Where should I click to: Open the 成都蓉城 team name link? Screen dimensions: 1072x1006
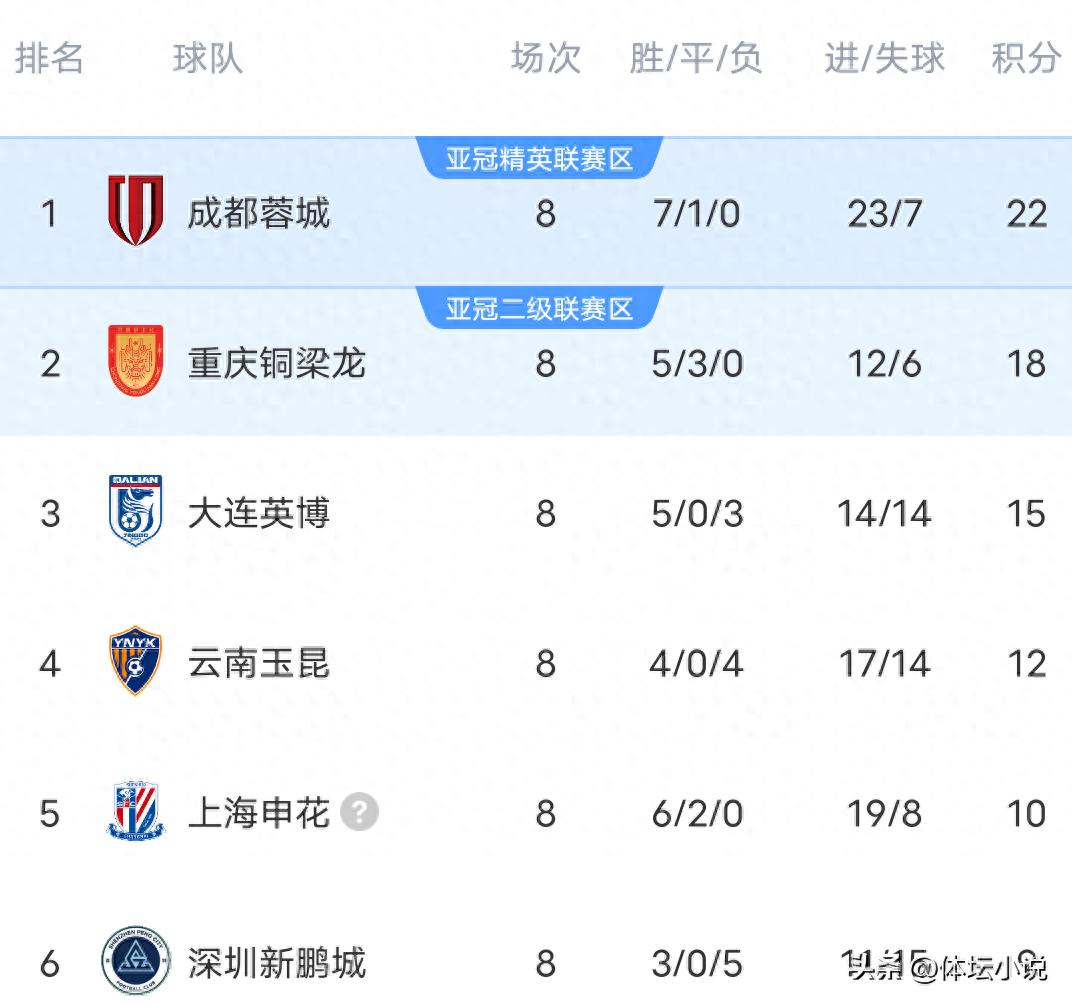[259, 212]
